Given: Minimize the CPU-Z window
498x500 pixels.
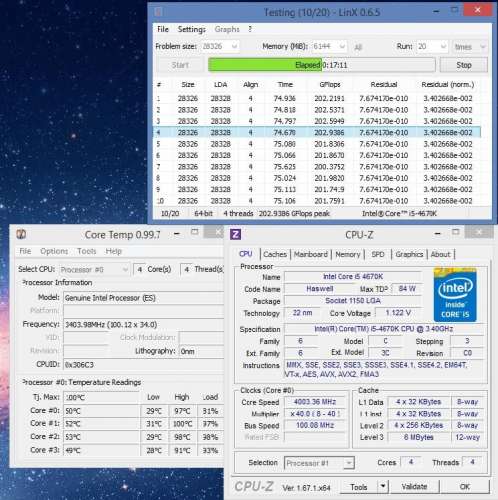Looking at the screenshot, I should point(437,234).
